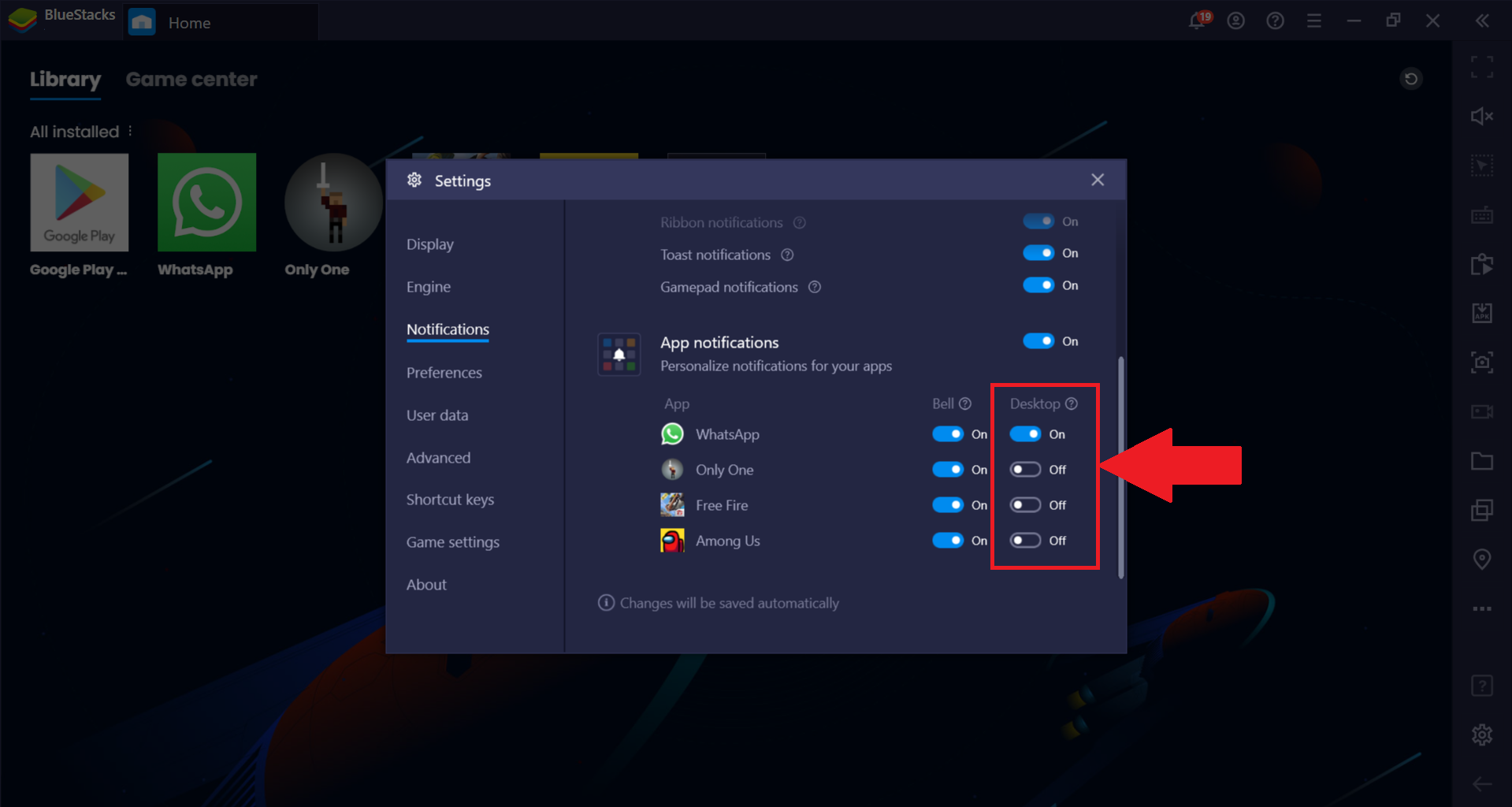The image size is (1512, 807).
Task: Click the 'Among Us' app row label
Action: click(728, 541)
